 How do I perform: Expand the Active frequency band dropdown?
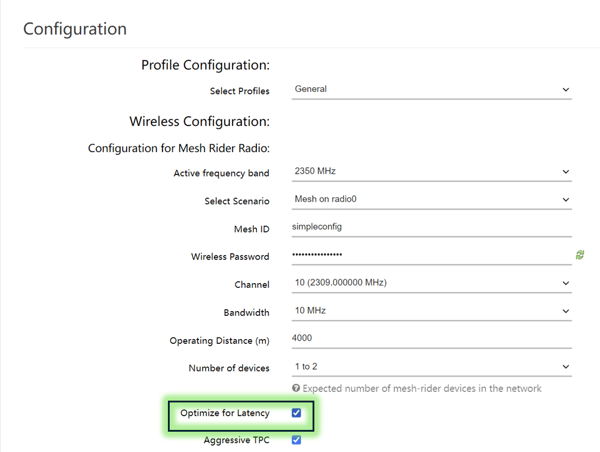point(432,171)
